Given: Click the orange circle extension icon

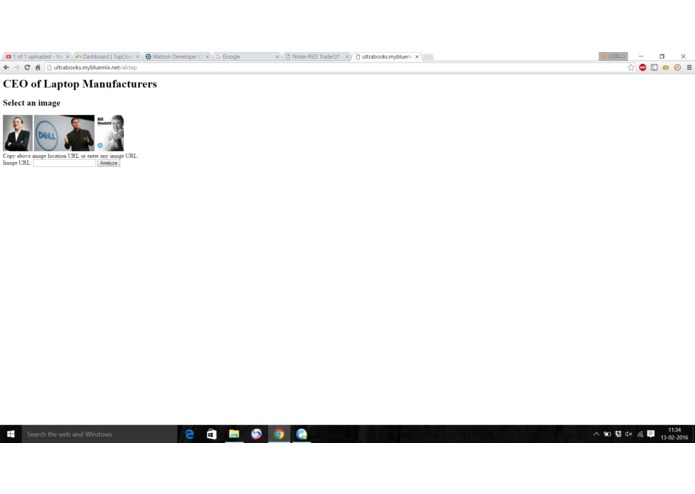Looking at the screenshot, I should (677, 67).
